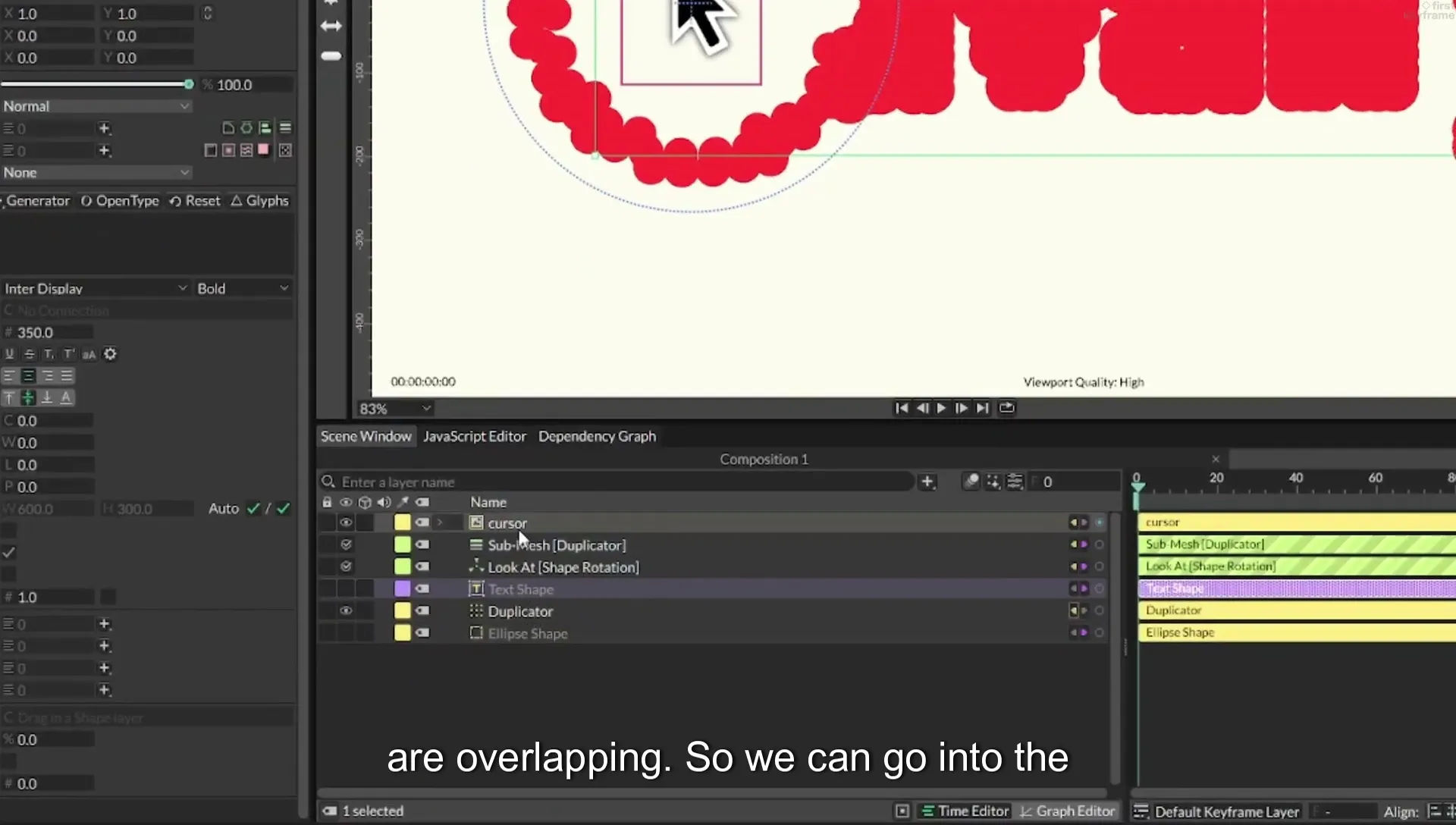This screenshot has height=825, width=1456.
Task: Click the horizontal double-arrow tool in viewport toolbar
Action: point(331,26)
